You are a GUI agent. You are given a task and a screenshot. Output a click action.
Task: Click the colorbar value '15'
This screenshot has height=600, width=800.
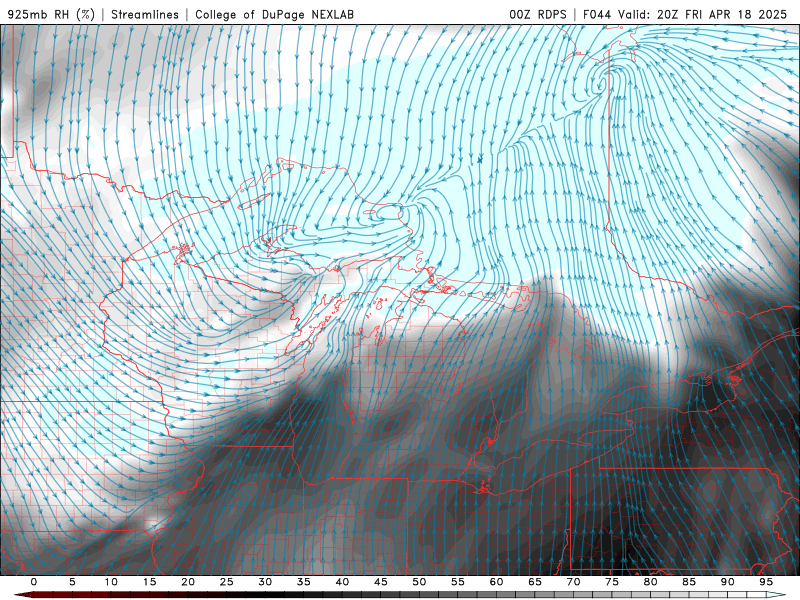tap(149, 582)
